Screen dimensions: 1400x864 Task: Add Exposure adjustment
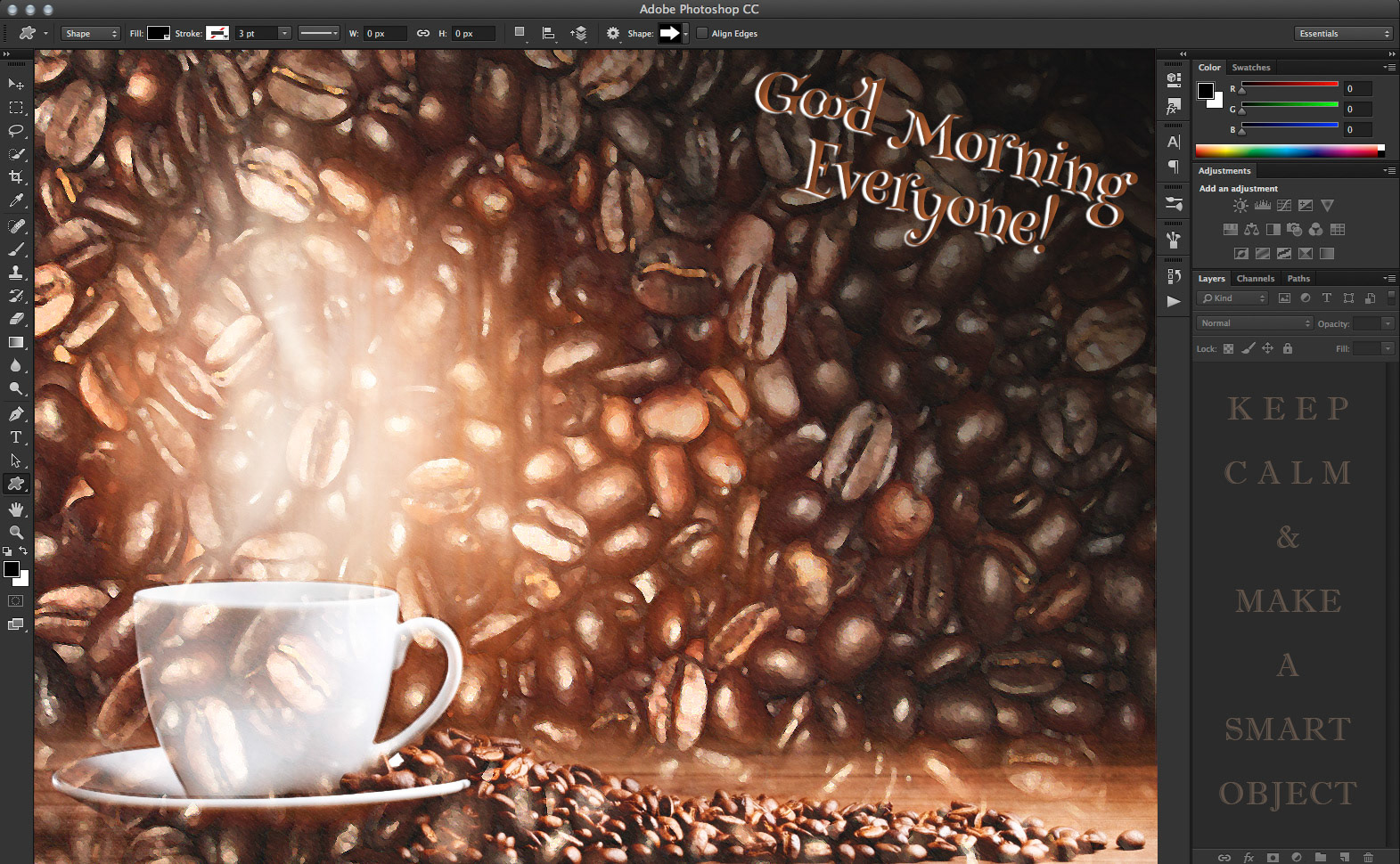[x=1306, y=205]
